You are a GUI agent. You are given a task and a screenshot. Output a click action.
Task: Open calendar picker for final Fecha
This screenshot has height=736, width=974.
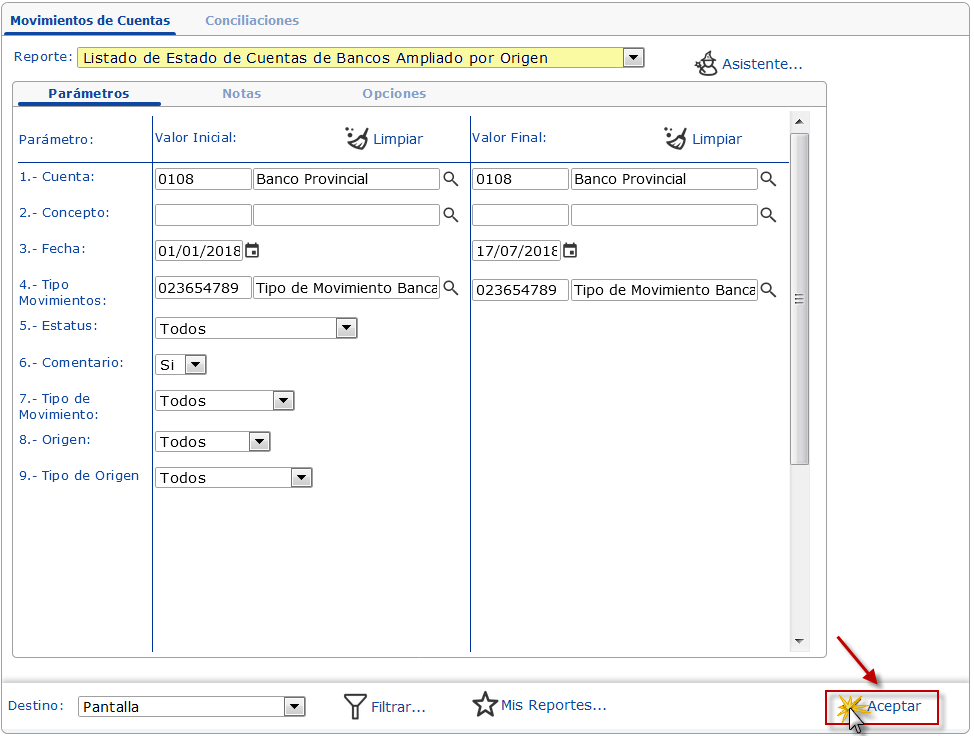[x=570, y=250]
